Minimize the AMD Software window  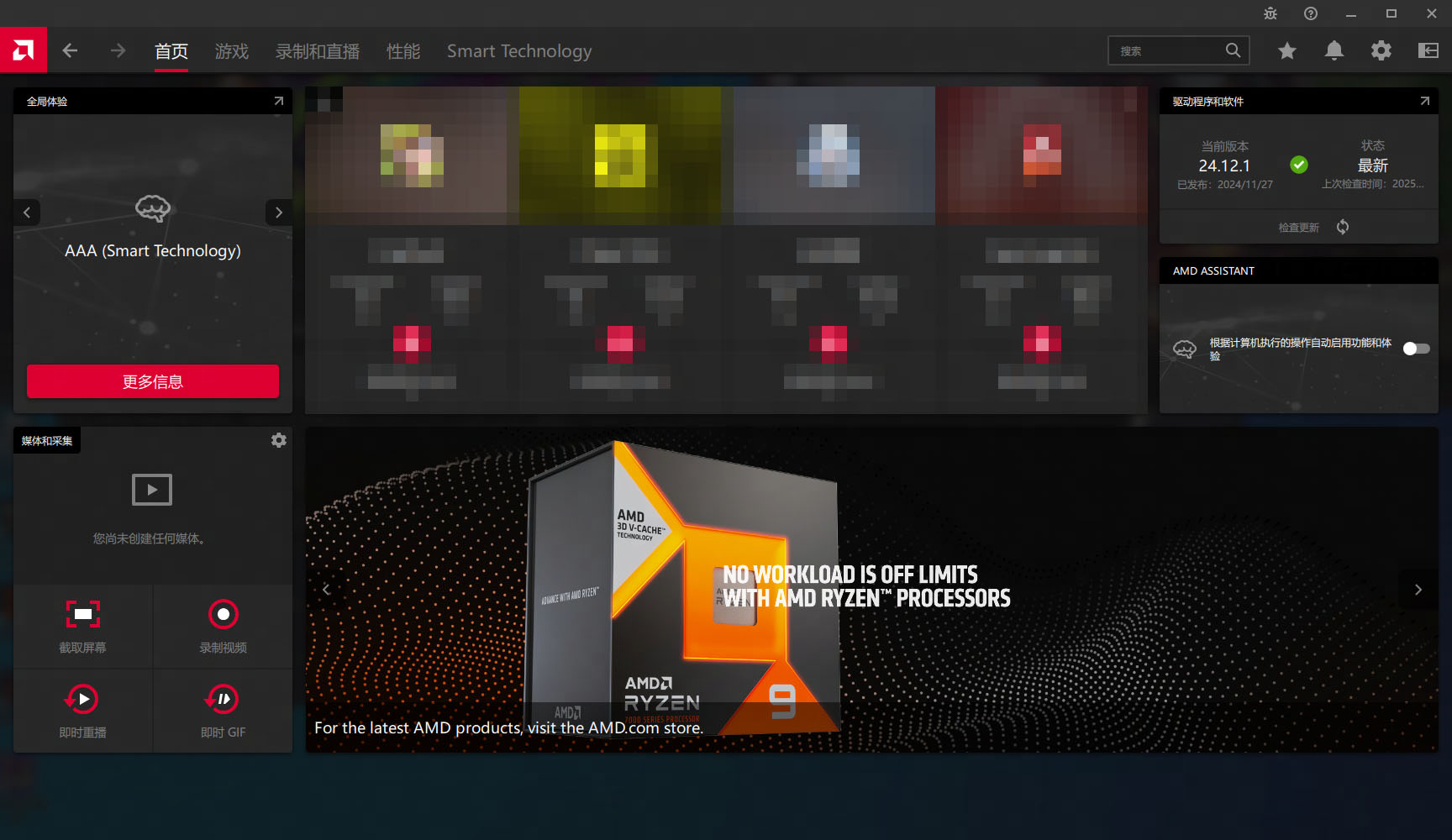click(1351, 13)
